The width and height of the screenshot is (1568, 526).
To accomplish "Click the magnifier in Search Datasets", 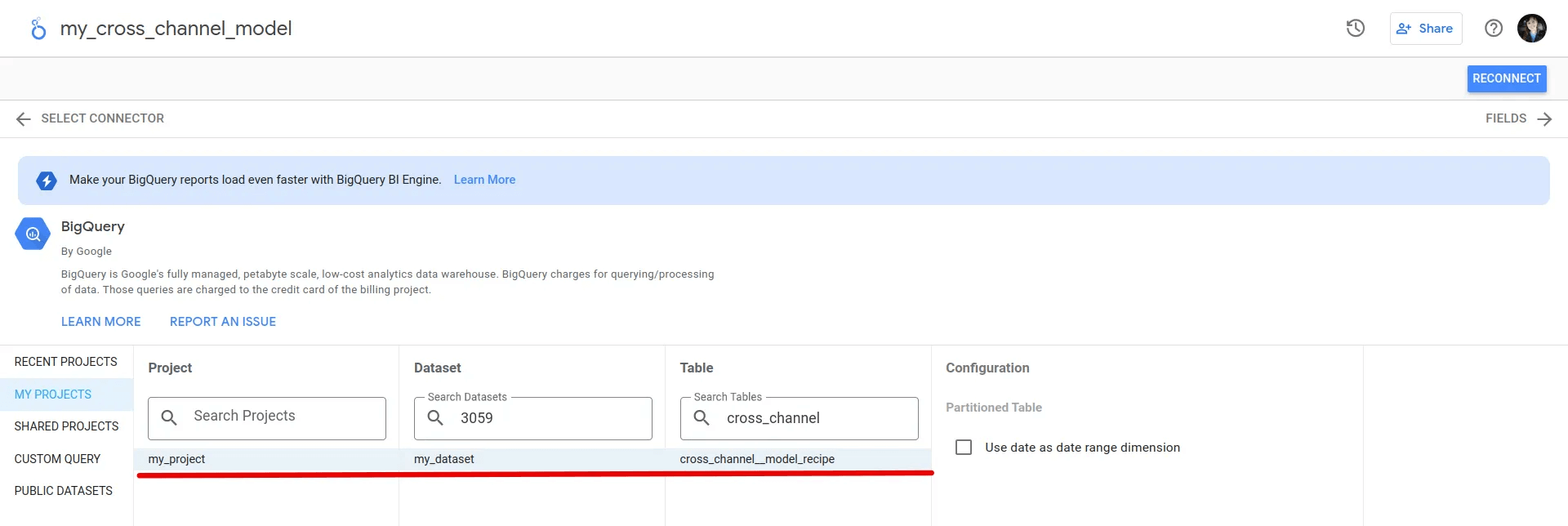I will 435,417.
